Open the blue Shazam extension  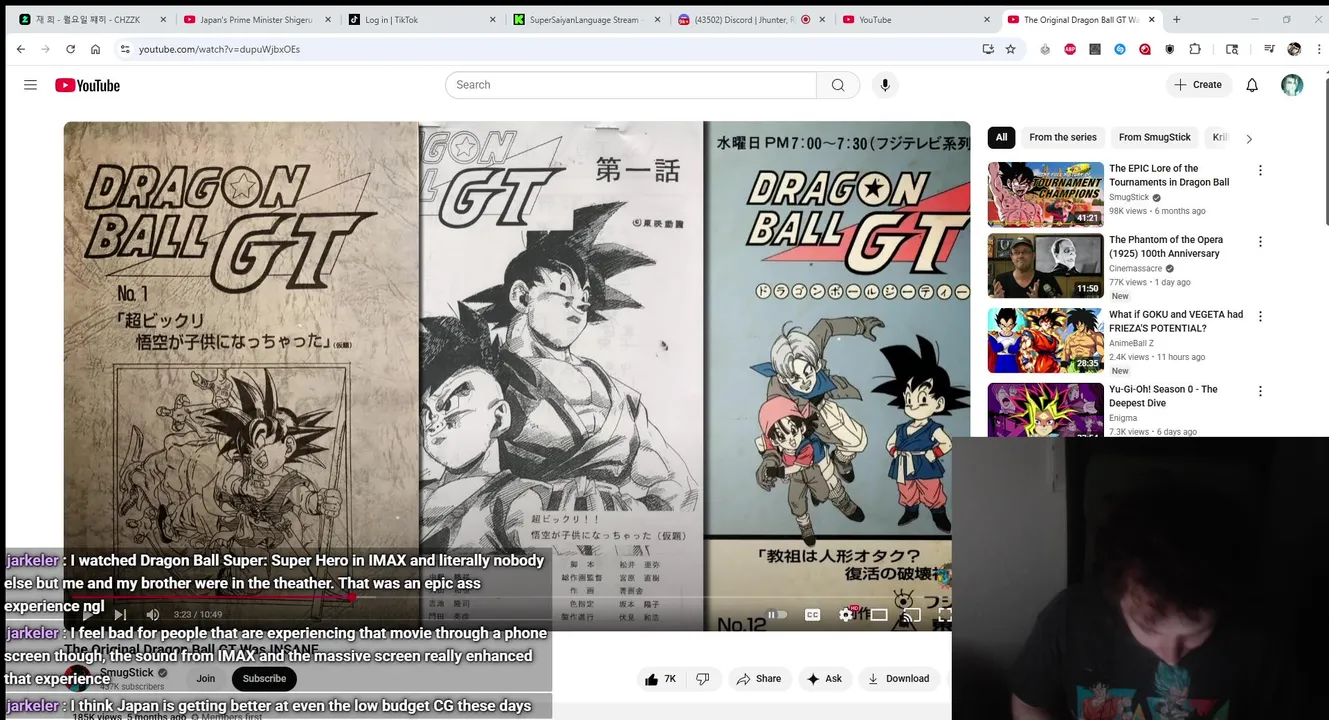tap(1120, 49)
